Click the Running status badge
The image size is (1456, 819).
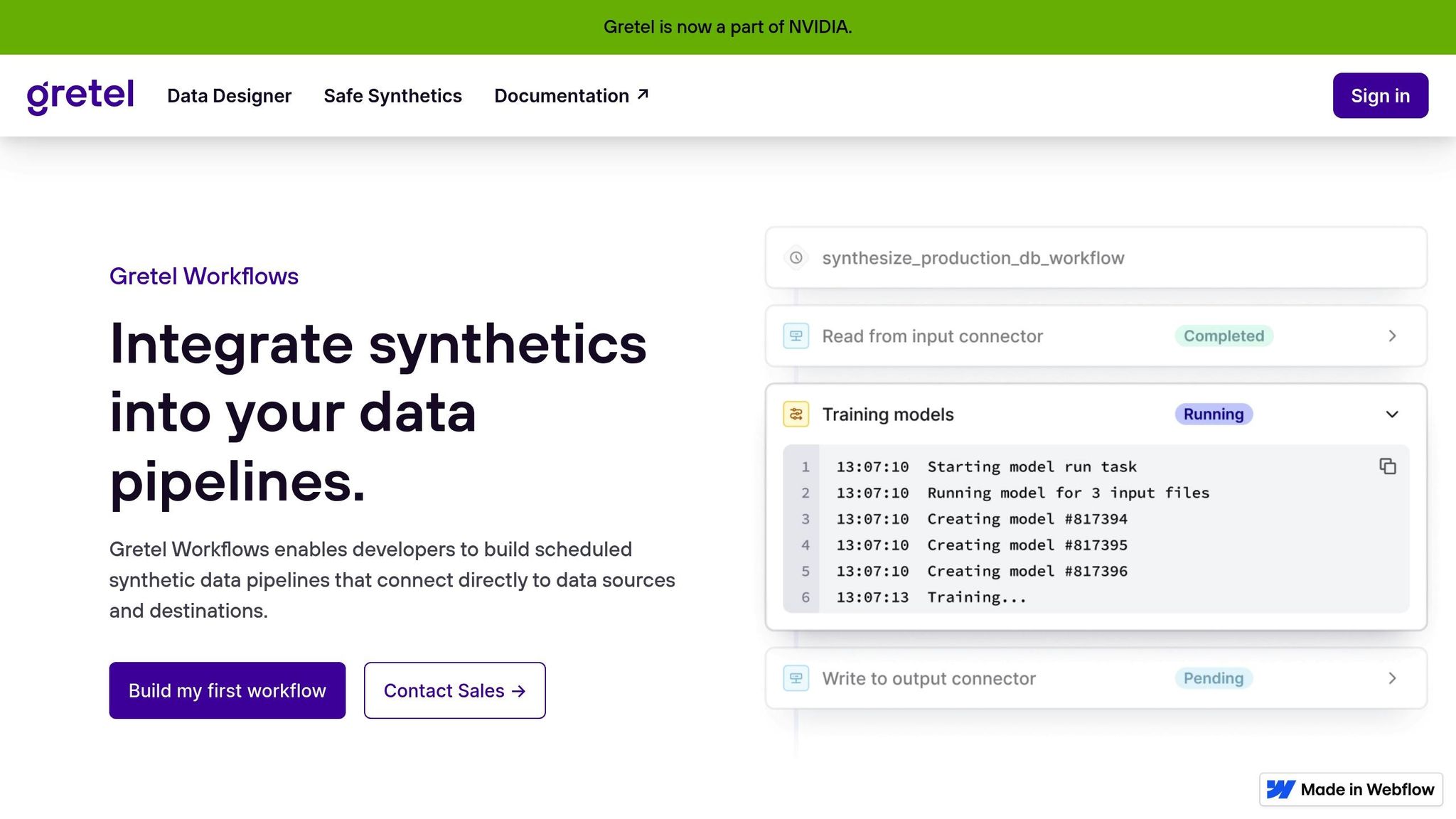(1213, 414)
